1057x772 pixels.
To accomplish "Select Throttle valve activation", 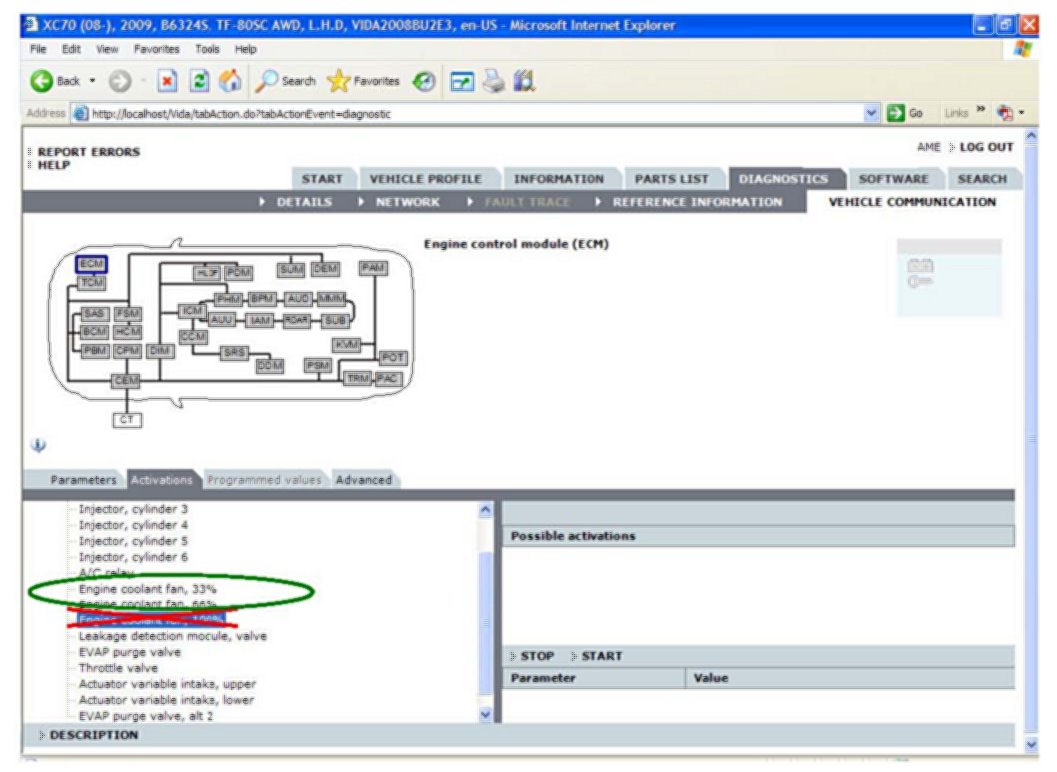I will coord(118,667).
